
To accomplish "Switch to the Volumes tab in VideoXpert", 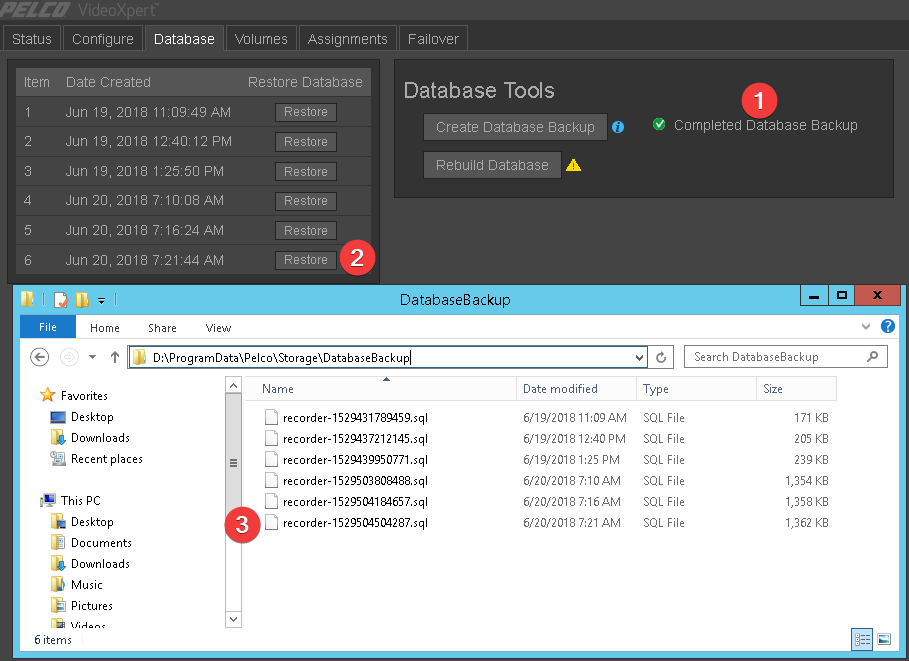I will [x=261, y=38].
